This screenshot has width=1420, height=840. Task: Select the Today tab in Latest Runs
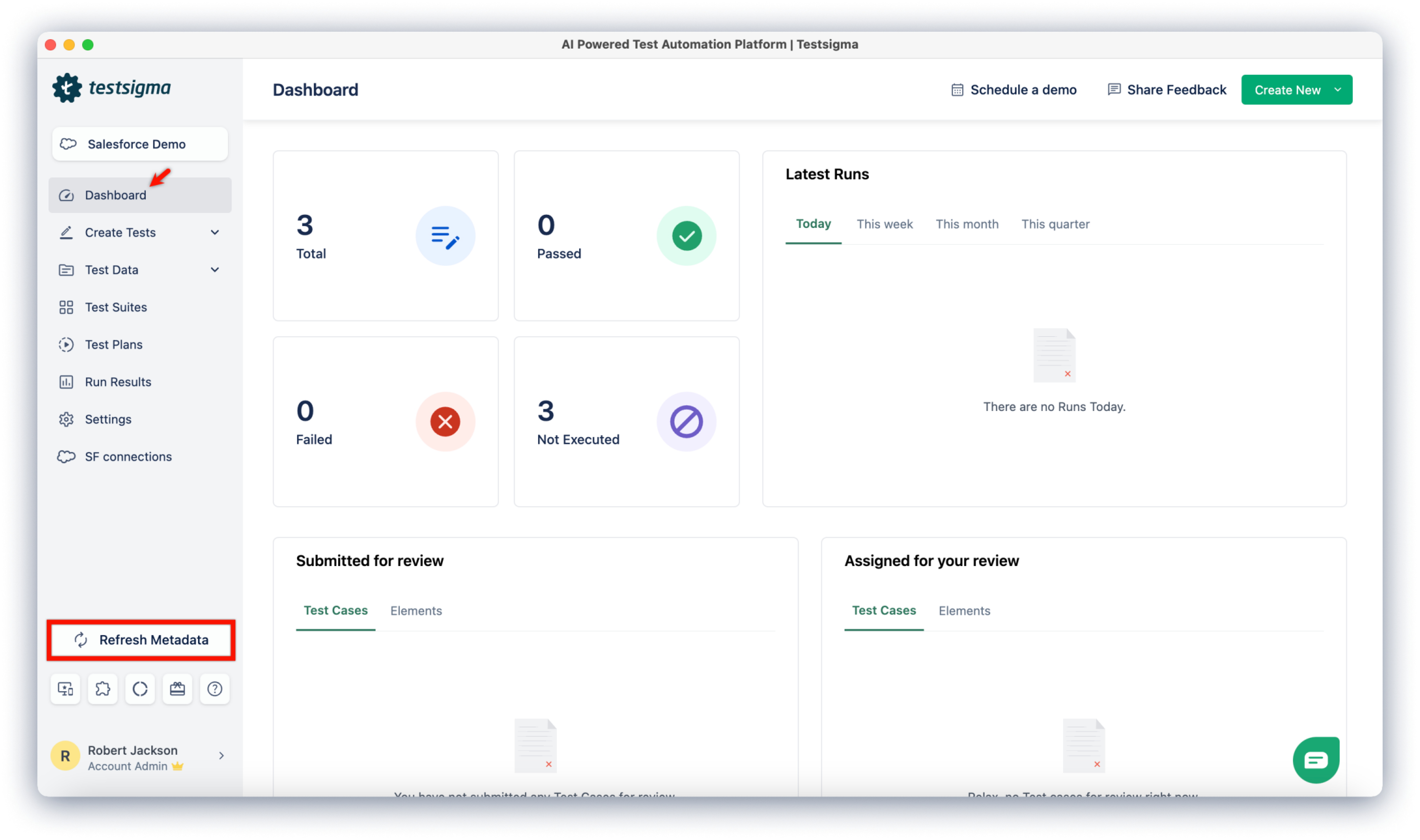pos(813,224)
